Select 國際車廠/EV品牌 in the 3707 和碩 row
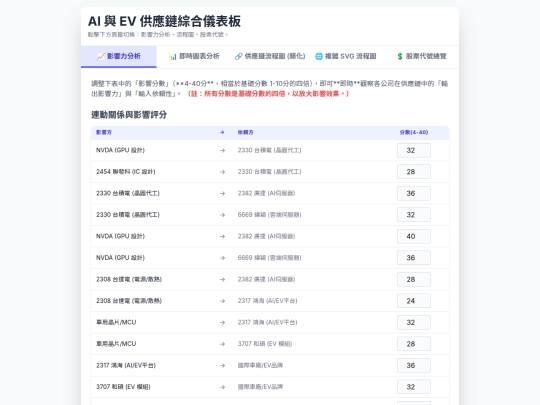 click(260, 387)
